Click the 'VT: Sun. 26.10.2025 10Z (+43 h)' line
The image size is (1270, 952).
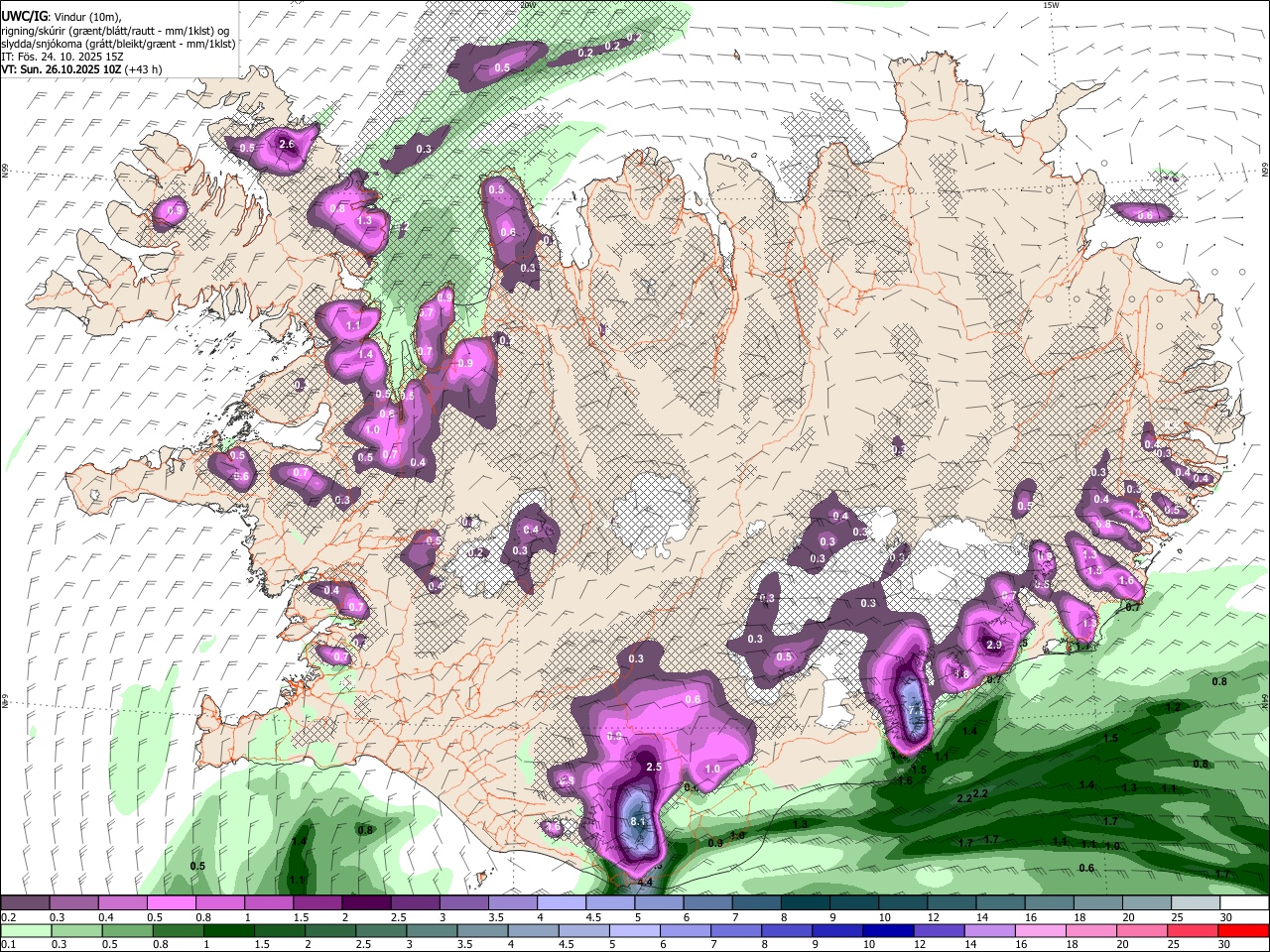[82, 69]
